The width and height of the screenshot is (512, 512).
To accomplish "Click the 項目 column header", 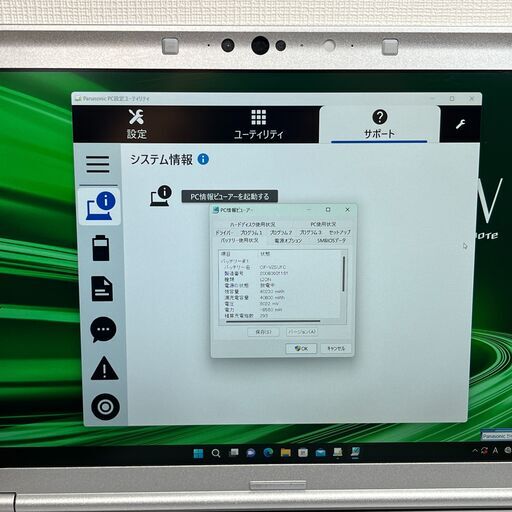I will coord(226,254).
